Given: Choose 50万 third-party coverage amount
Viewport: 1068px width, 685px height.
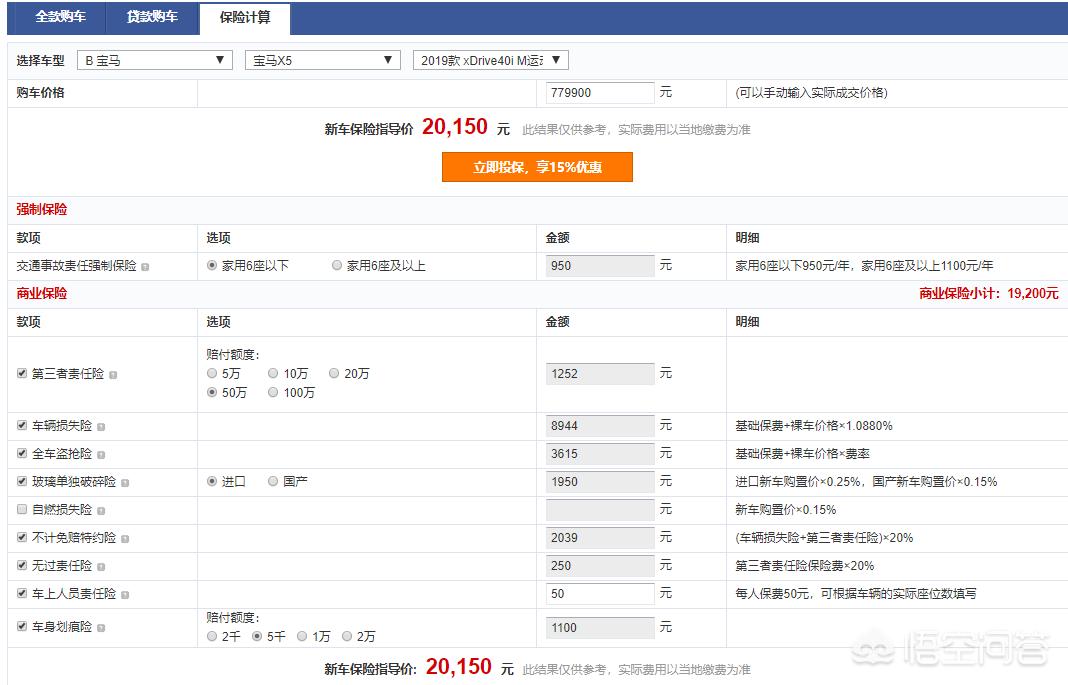Looking at the screenshot, I should click(x=212, y=392).
